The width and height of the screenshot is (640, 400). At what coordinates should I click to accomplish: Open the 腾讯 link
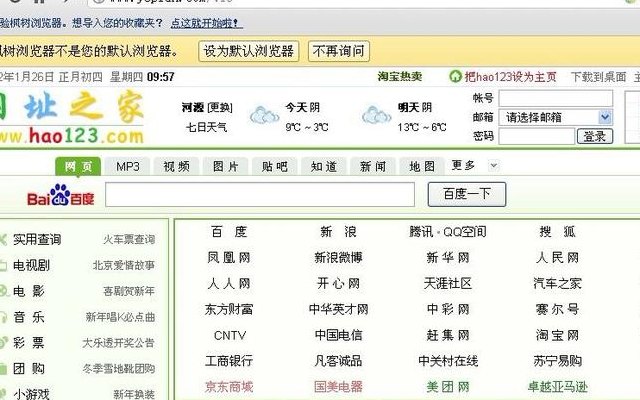[421, 232]
